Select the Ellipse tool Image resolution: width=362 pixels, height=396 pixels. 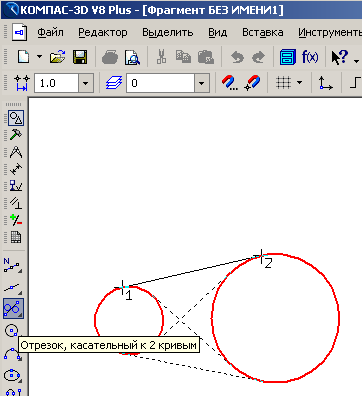pyautogui.click(x=13, y=376)
